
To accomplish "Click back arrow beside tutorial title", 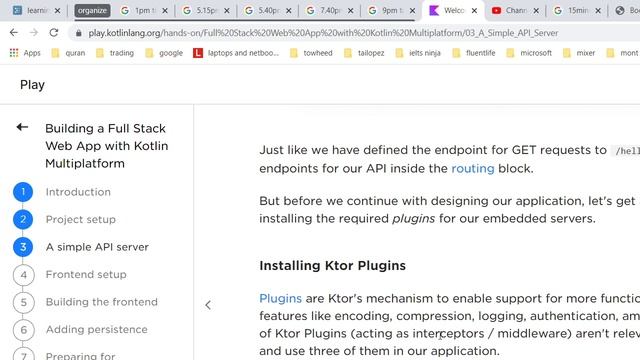I will [22, 127].
